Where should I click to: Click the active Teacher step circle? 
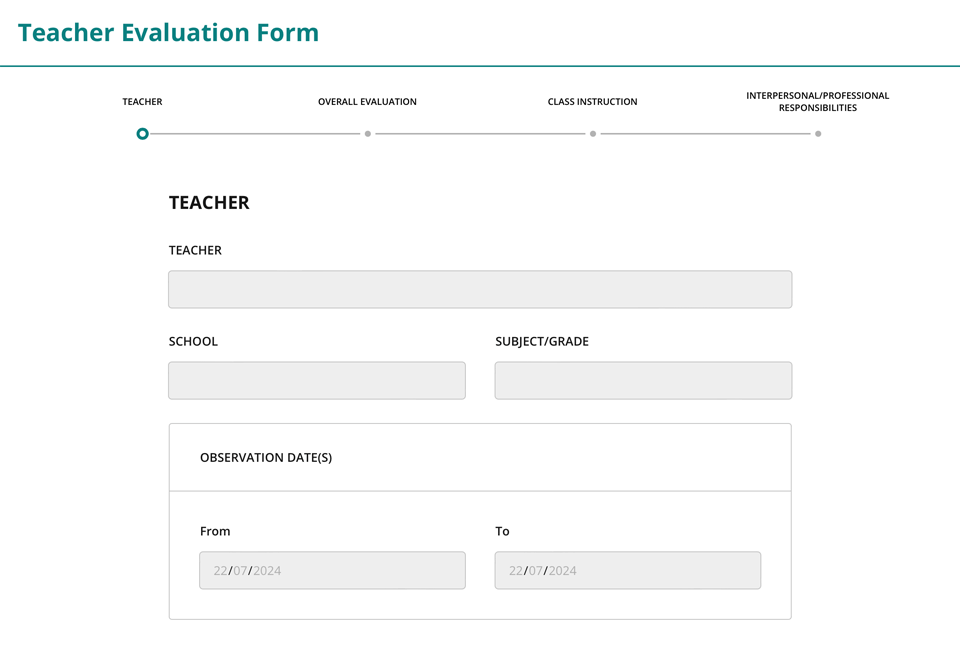point(143,134)
